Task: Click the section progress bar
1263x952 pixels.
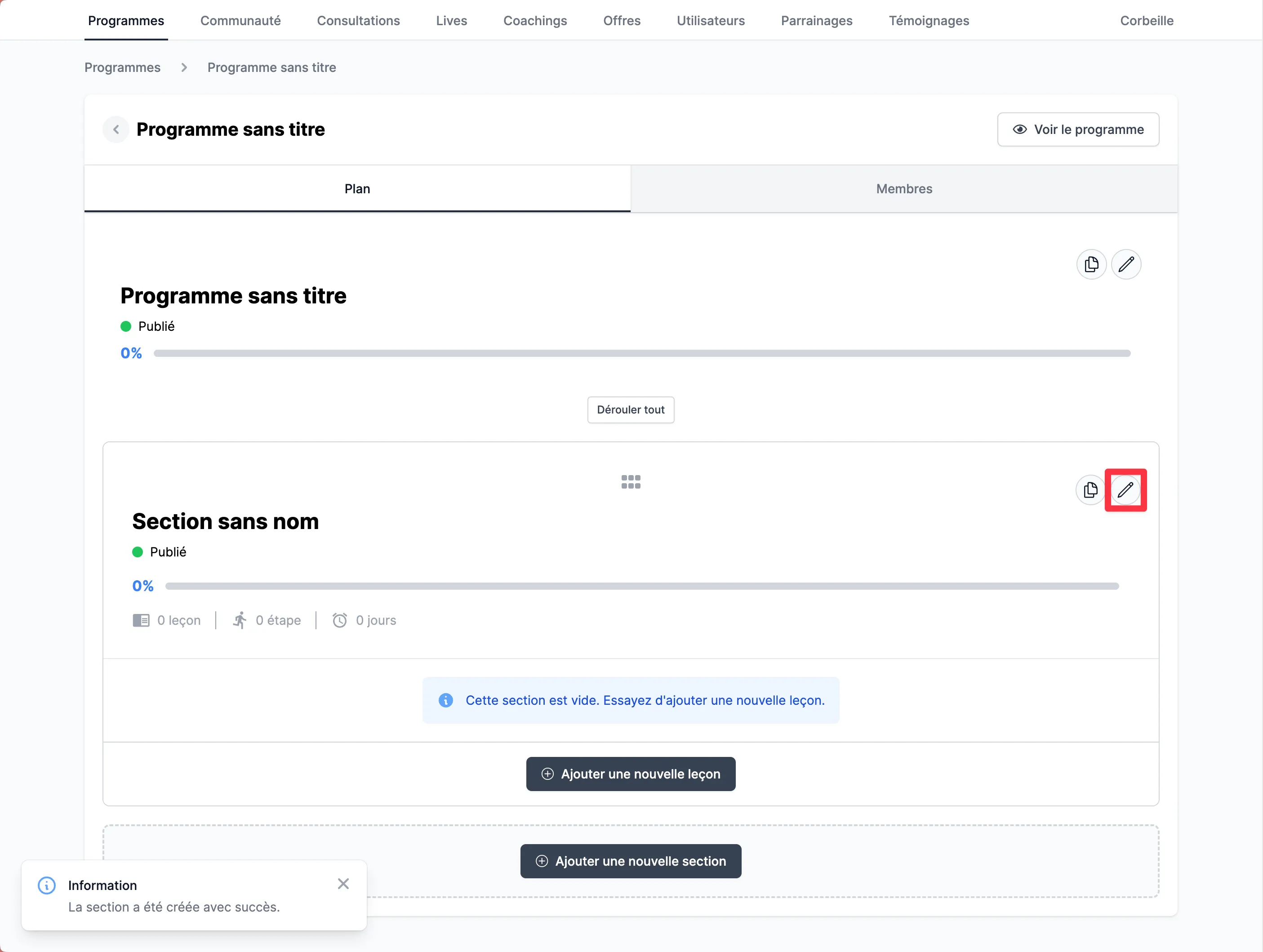Action: click(x=642, y=587)
